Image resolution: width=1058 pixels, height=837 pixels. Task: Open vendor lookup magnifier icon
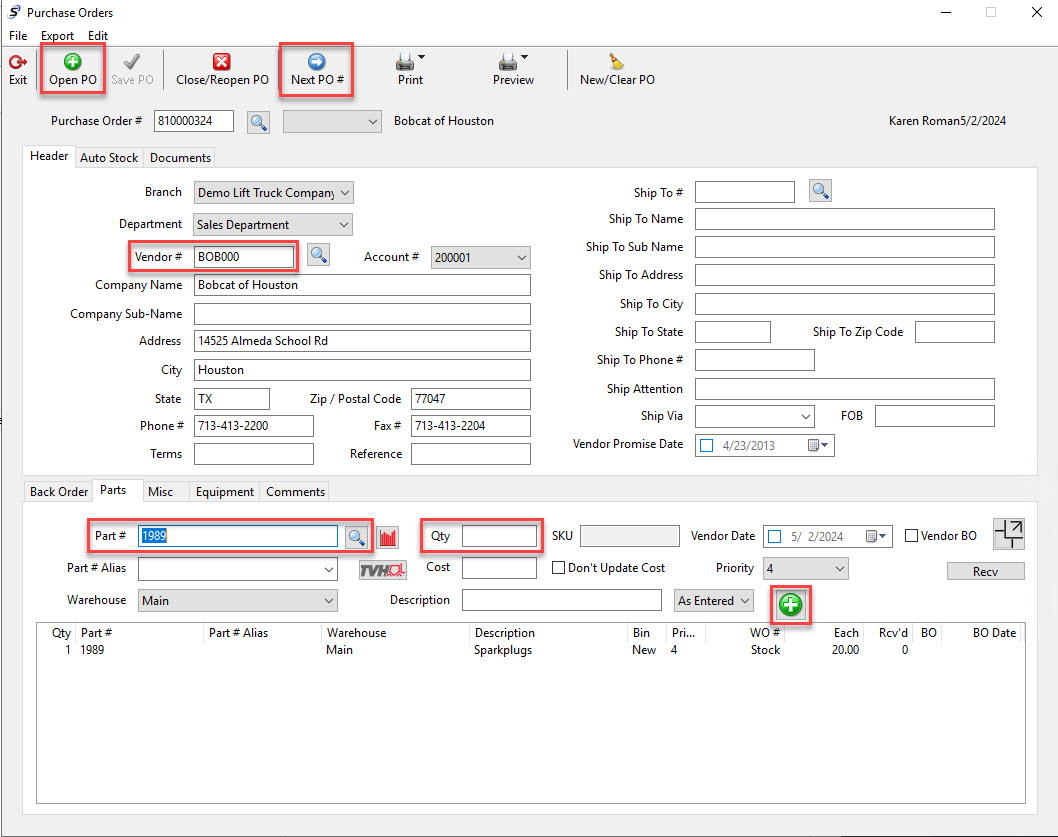click(318, 255)
